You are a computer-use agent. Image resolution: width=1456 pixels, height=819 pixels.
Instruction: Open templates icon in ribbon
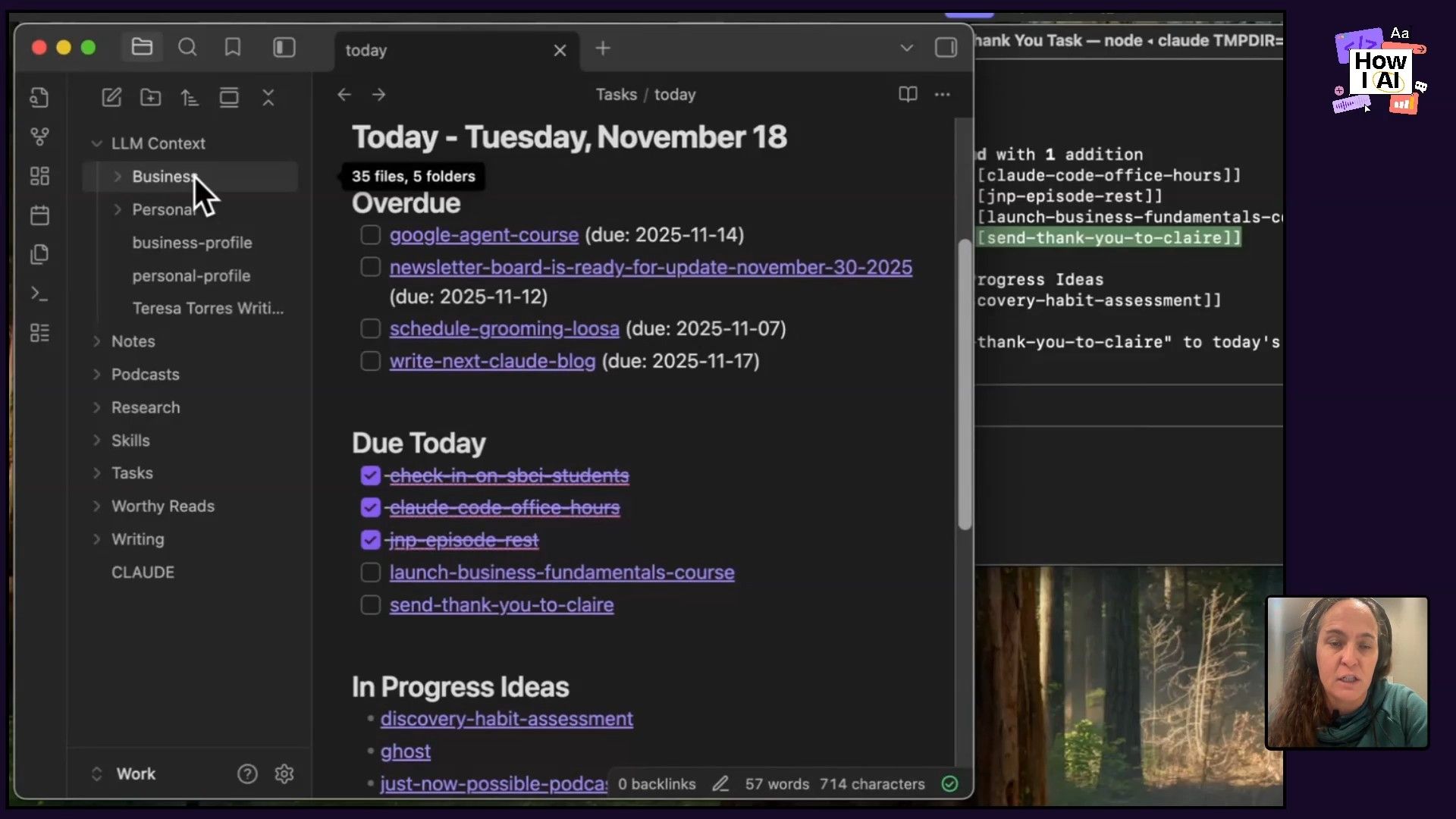pos(39,254)
